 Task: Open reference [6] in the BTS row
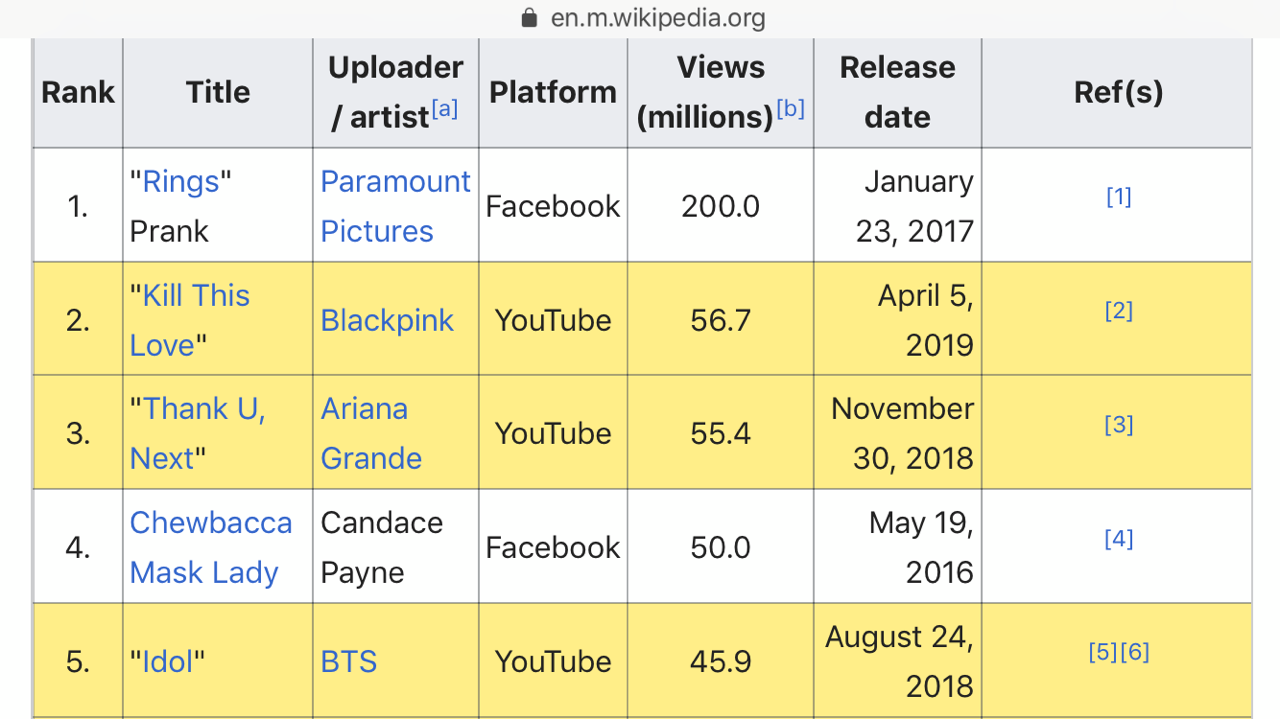(1135, 652)
